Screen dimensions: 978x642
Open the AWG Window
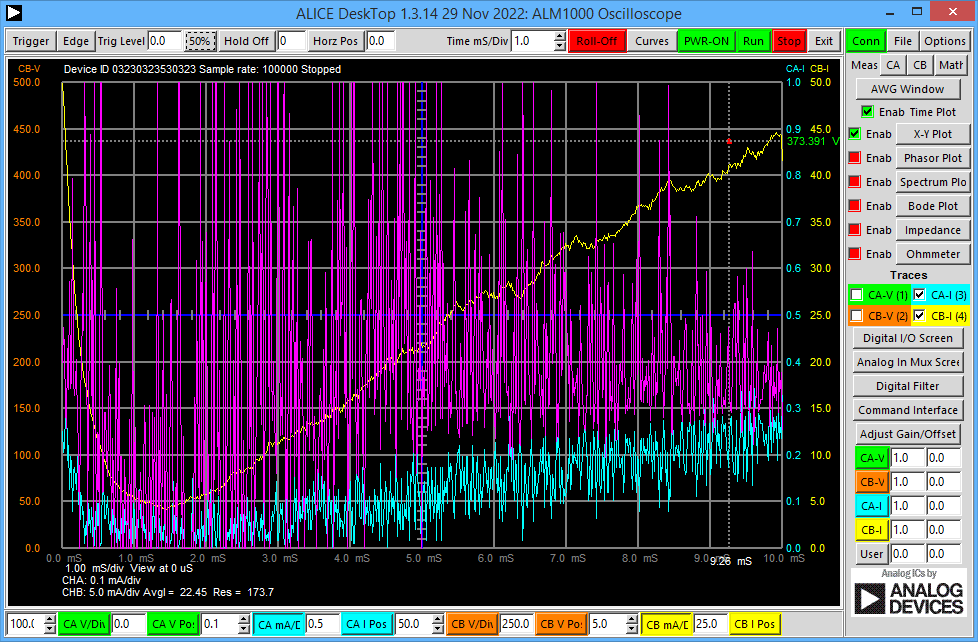[906, 88]
